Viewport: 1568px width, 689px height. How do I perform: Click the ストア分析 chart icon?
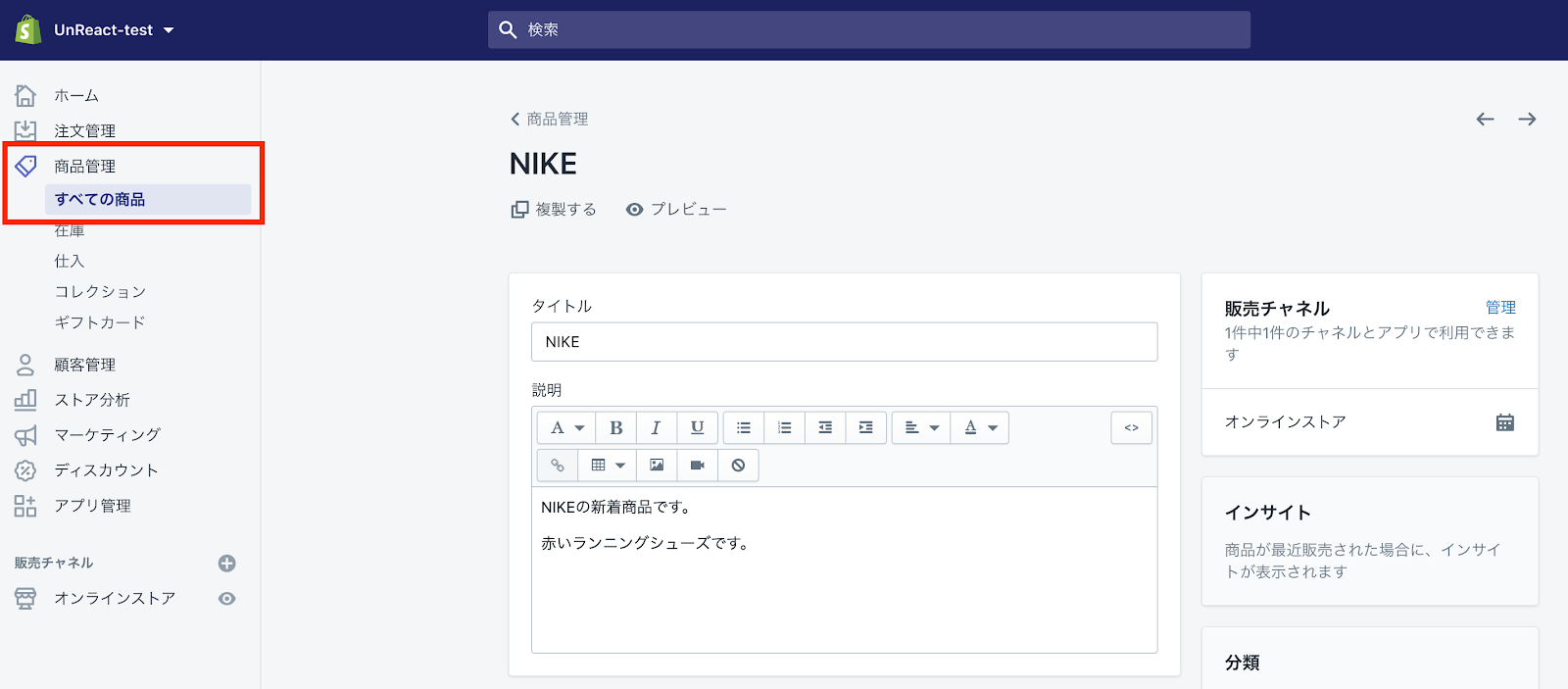(25, 400)
